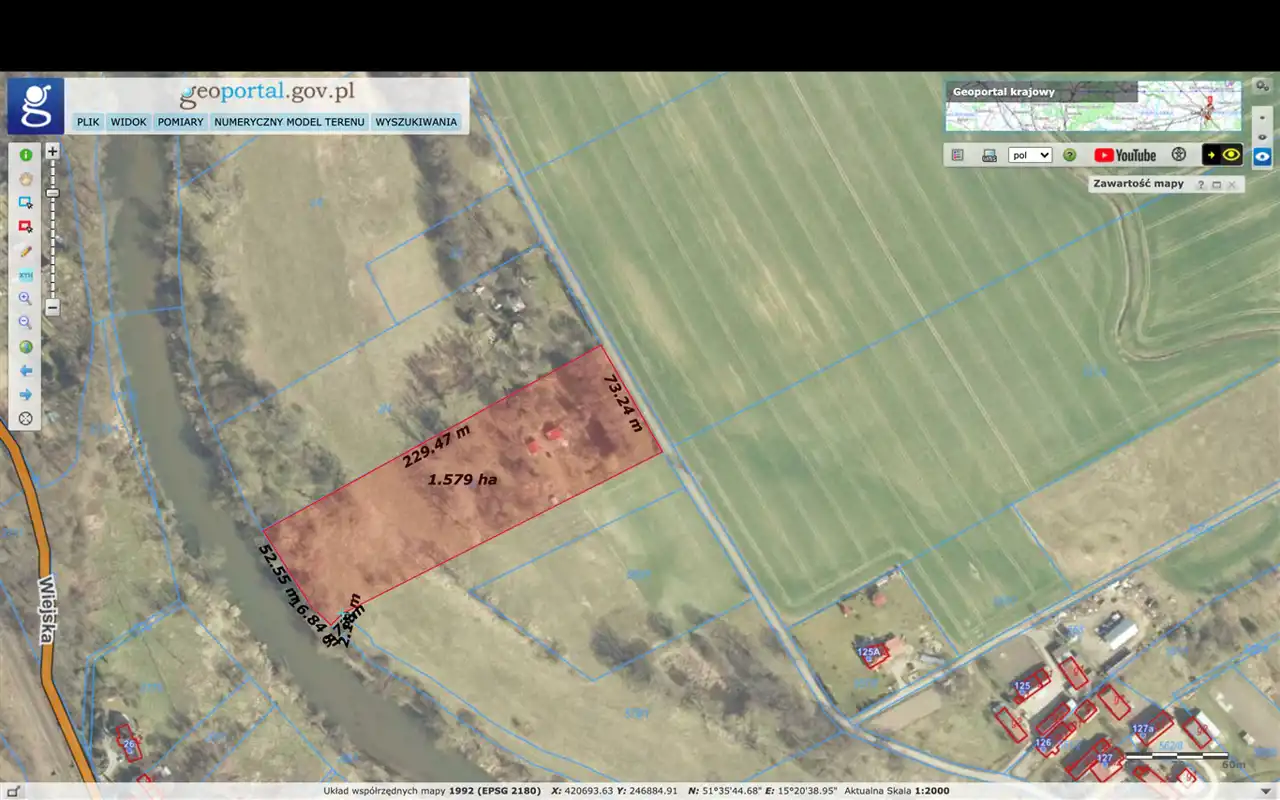Open the pol language dropdown

[x=1030, y=155]
